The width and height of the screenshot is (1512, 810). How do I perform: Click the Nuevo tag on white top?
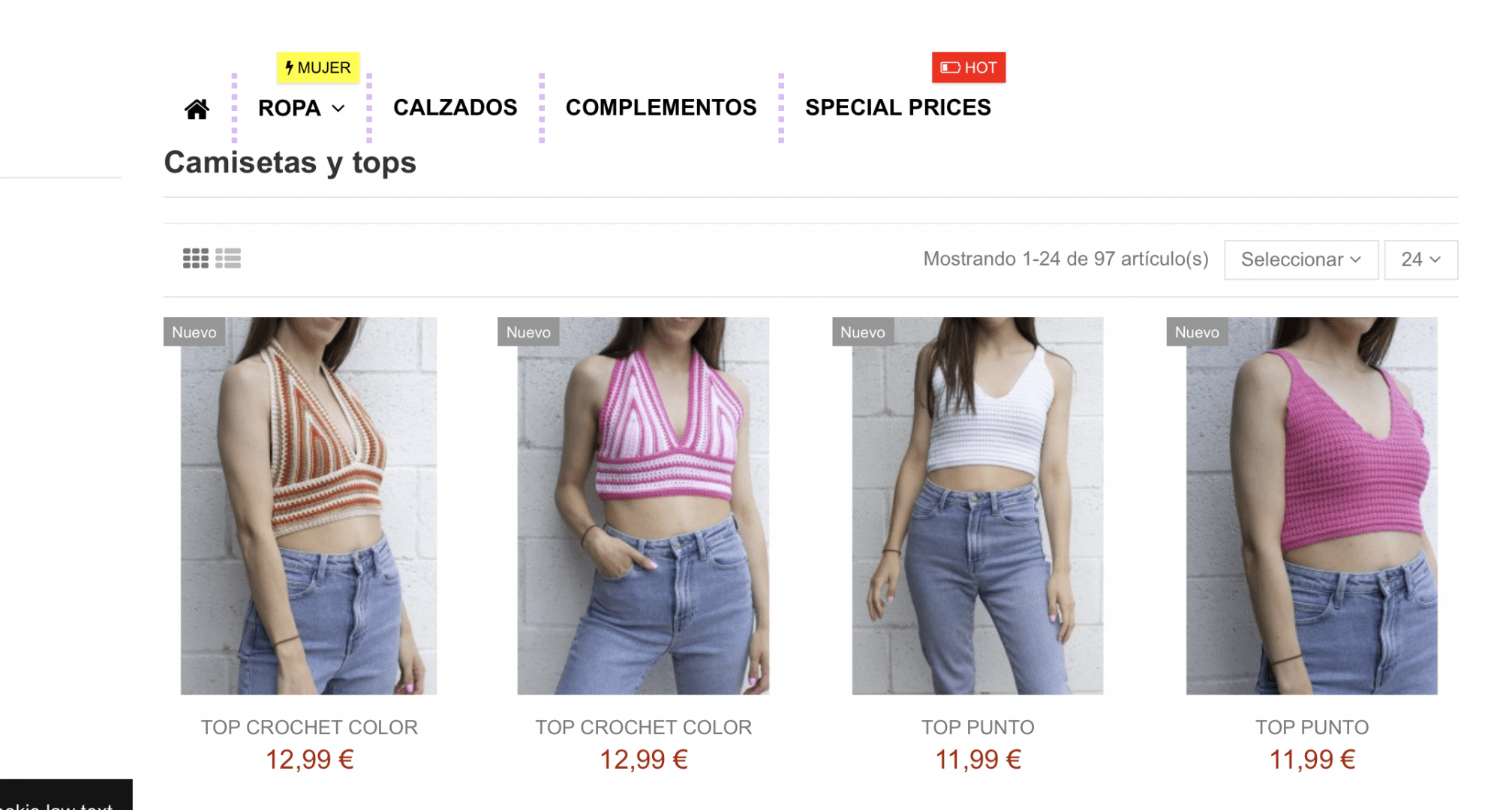(x=863, y=331)
